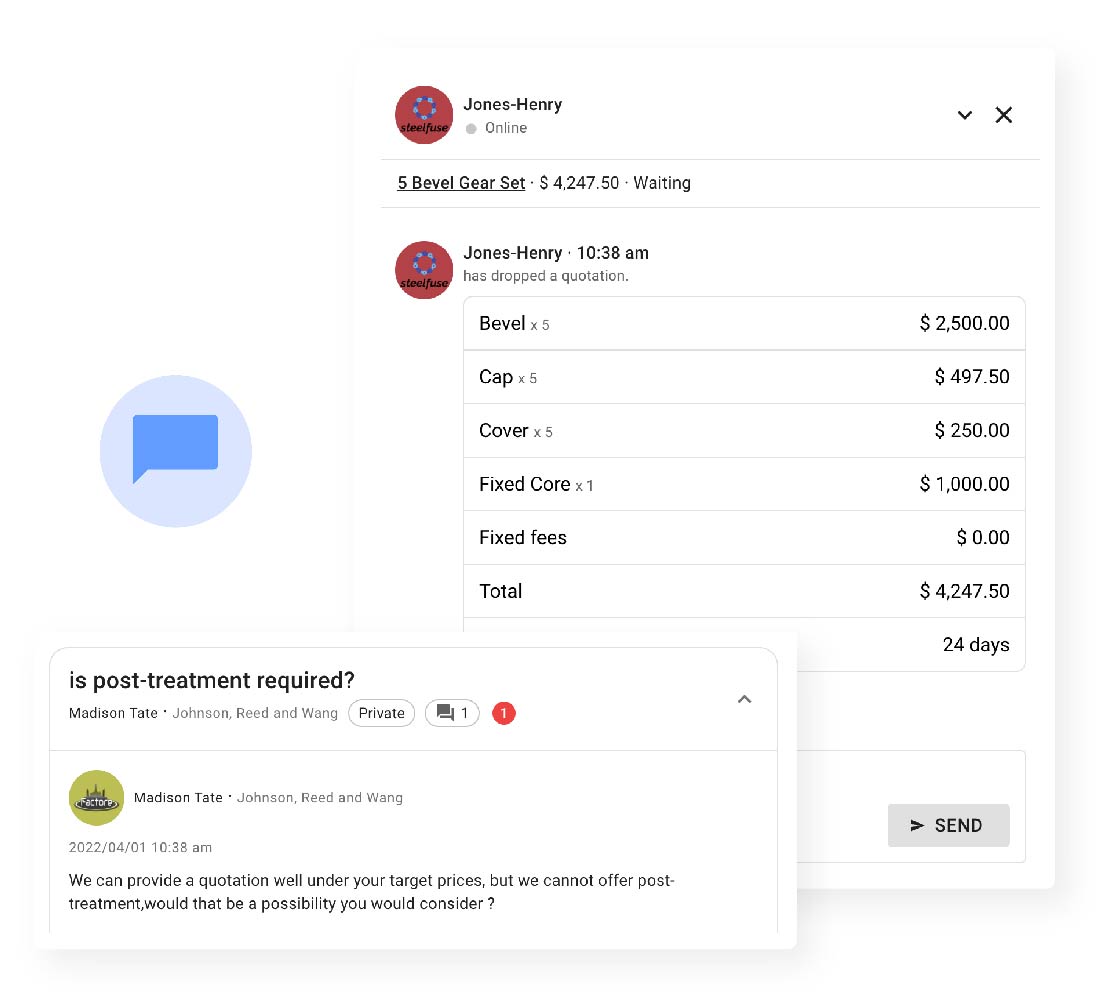1109x997 pixels.
Task: Click the Total $ 4,247.50 row
Action: tap(744, 591)
